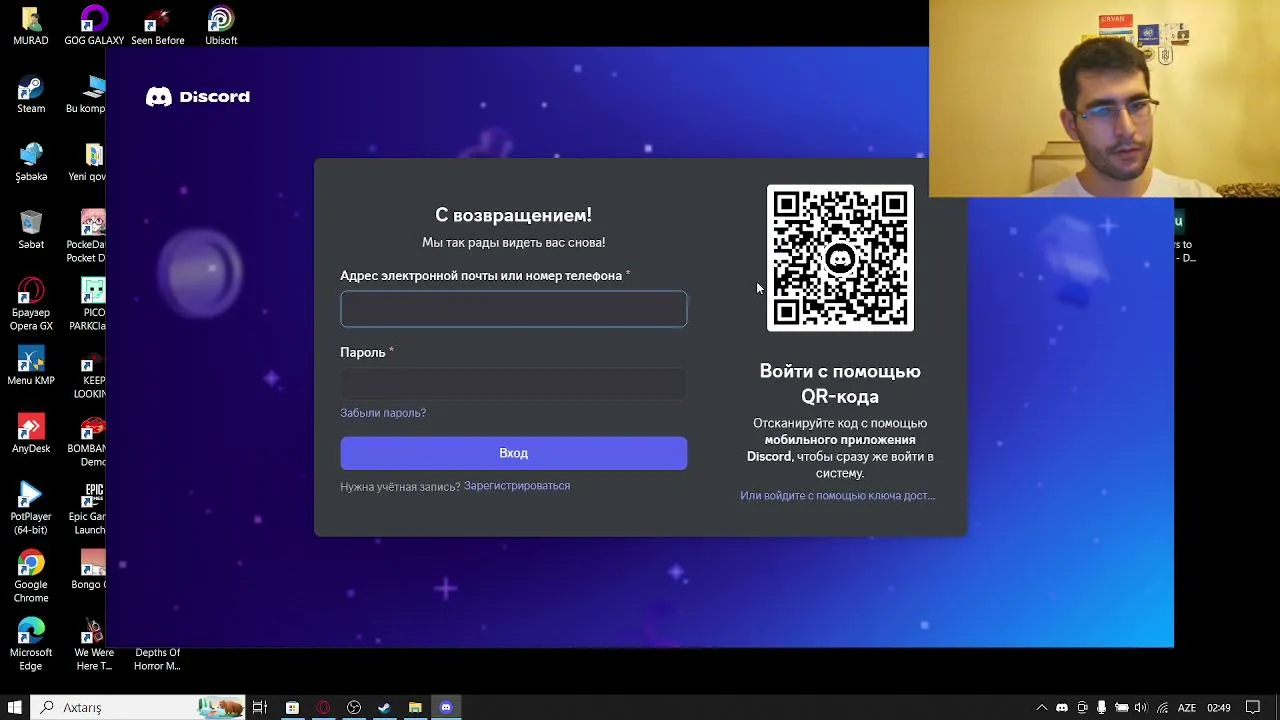The height and width of the screenshot is (720, 1280).
Task: Click the Axtarış taskbar search box
Action: [x=138, y=708]
